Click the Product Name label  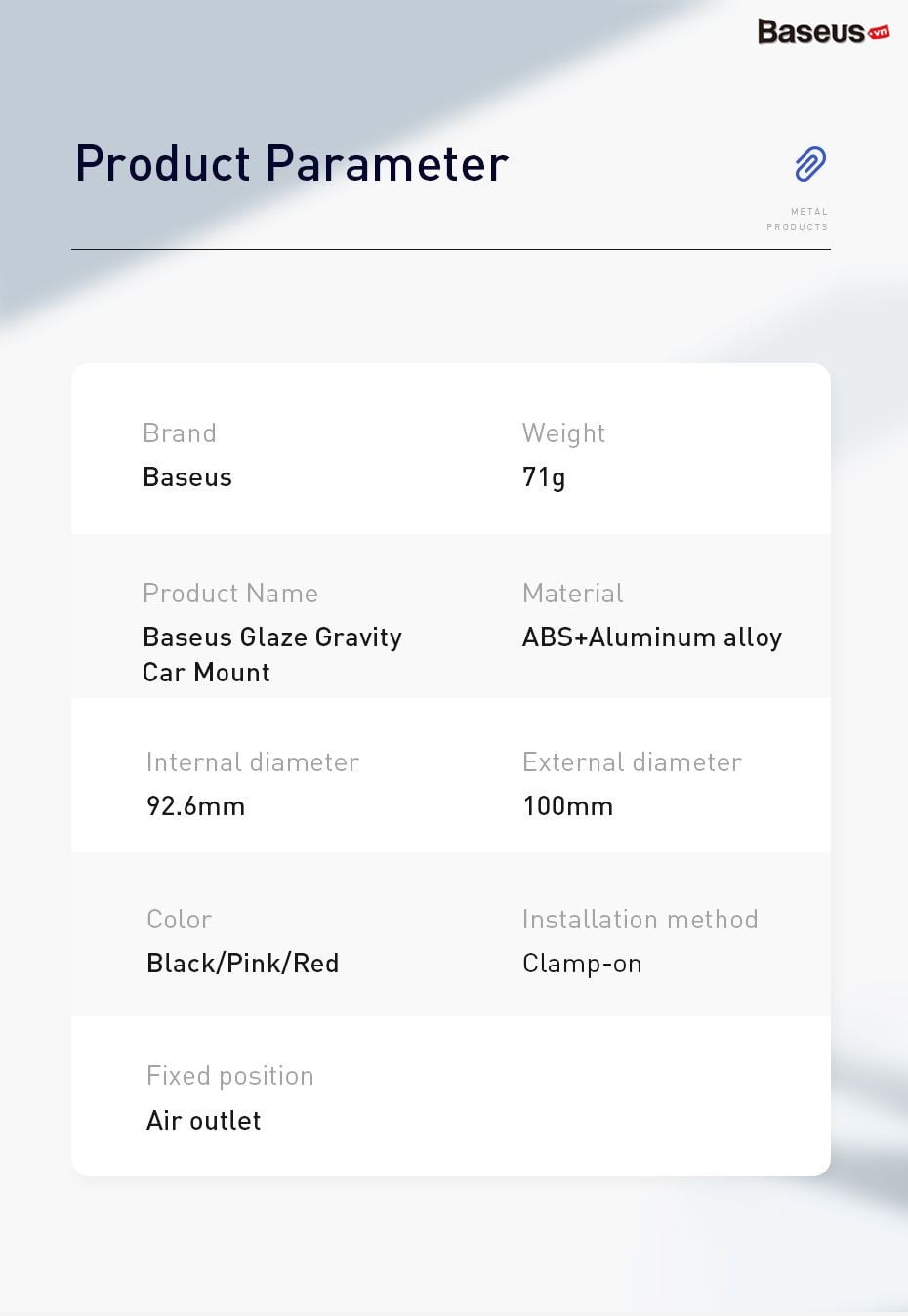pos(230,594)
